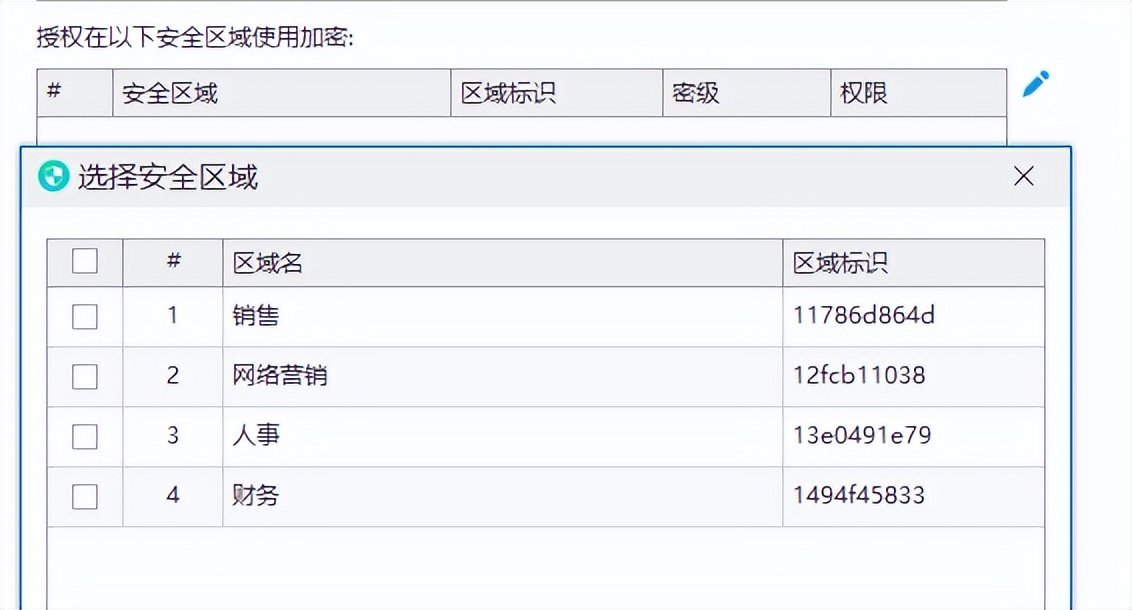
Task: Tick the 人事 row checkbox
Action: (x=84, y=436)
